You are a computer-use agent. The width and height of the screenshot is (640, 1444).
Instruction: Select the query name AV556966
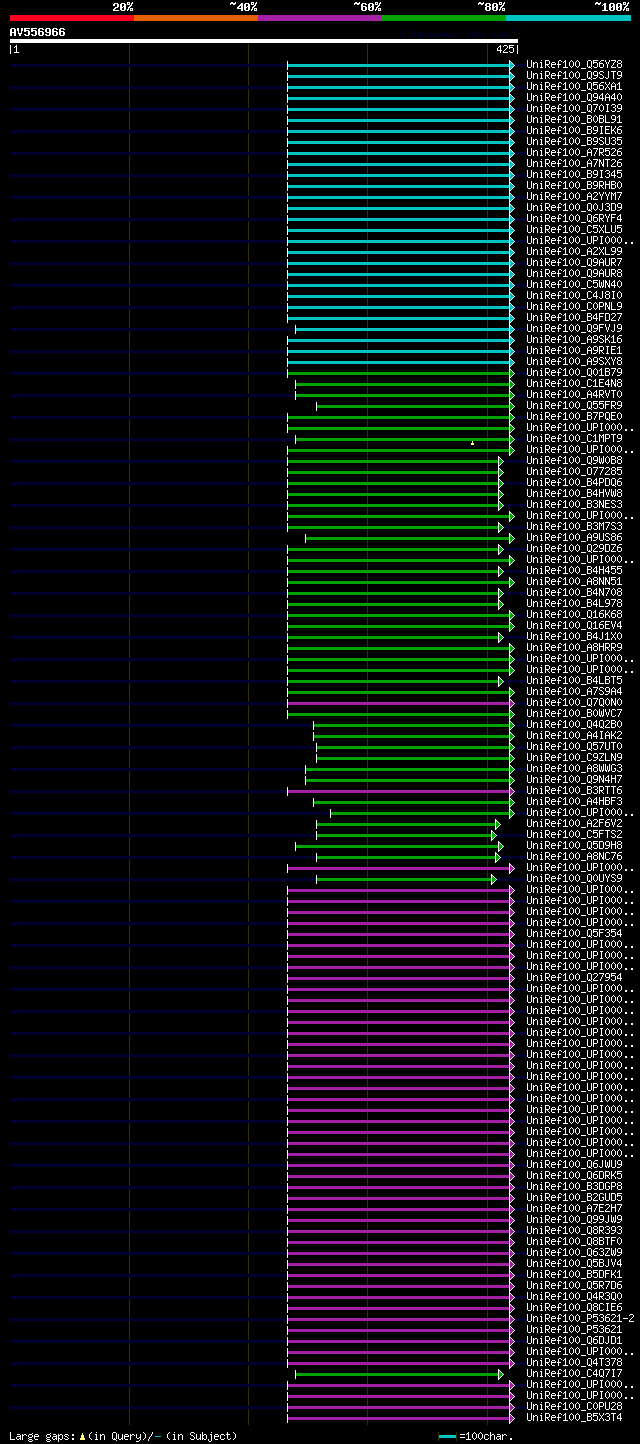(38, 32)
